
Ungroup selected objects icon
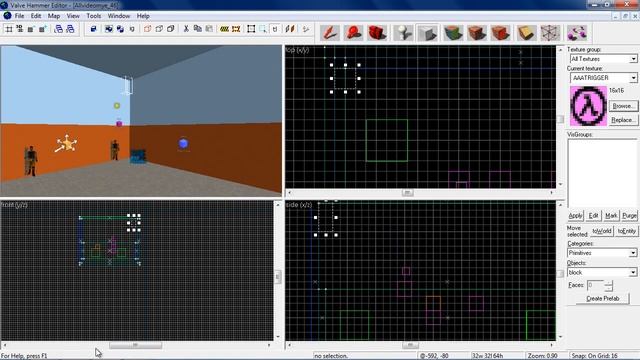[120, 29]
